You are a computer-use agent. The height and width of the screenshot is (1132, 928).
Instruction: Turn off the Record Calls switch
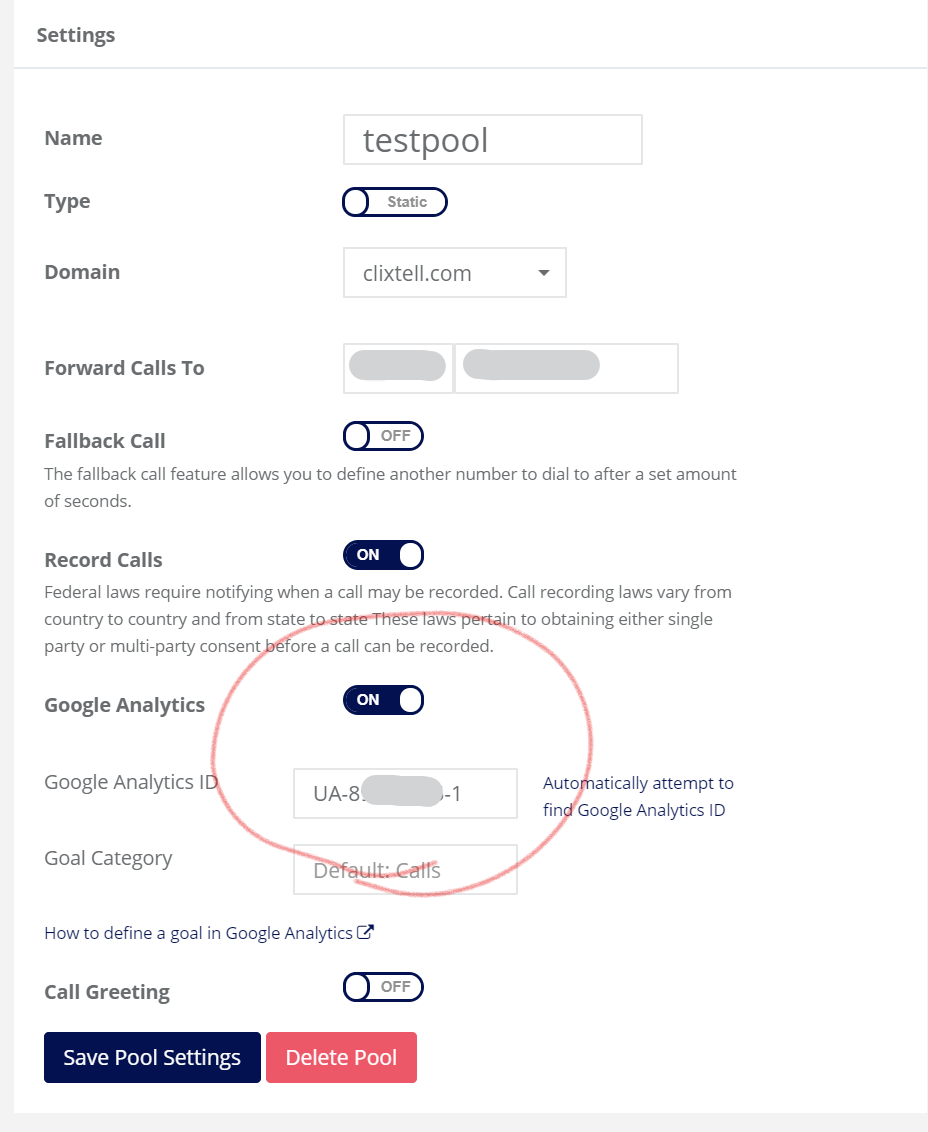point(383,555)
